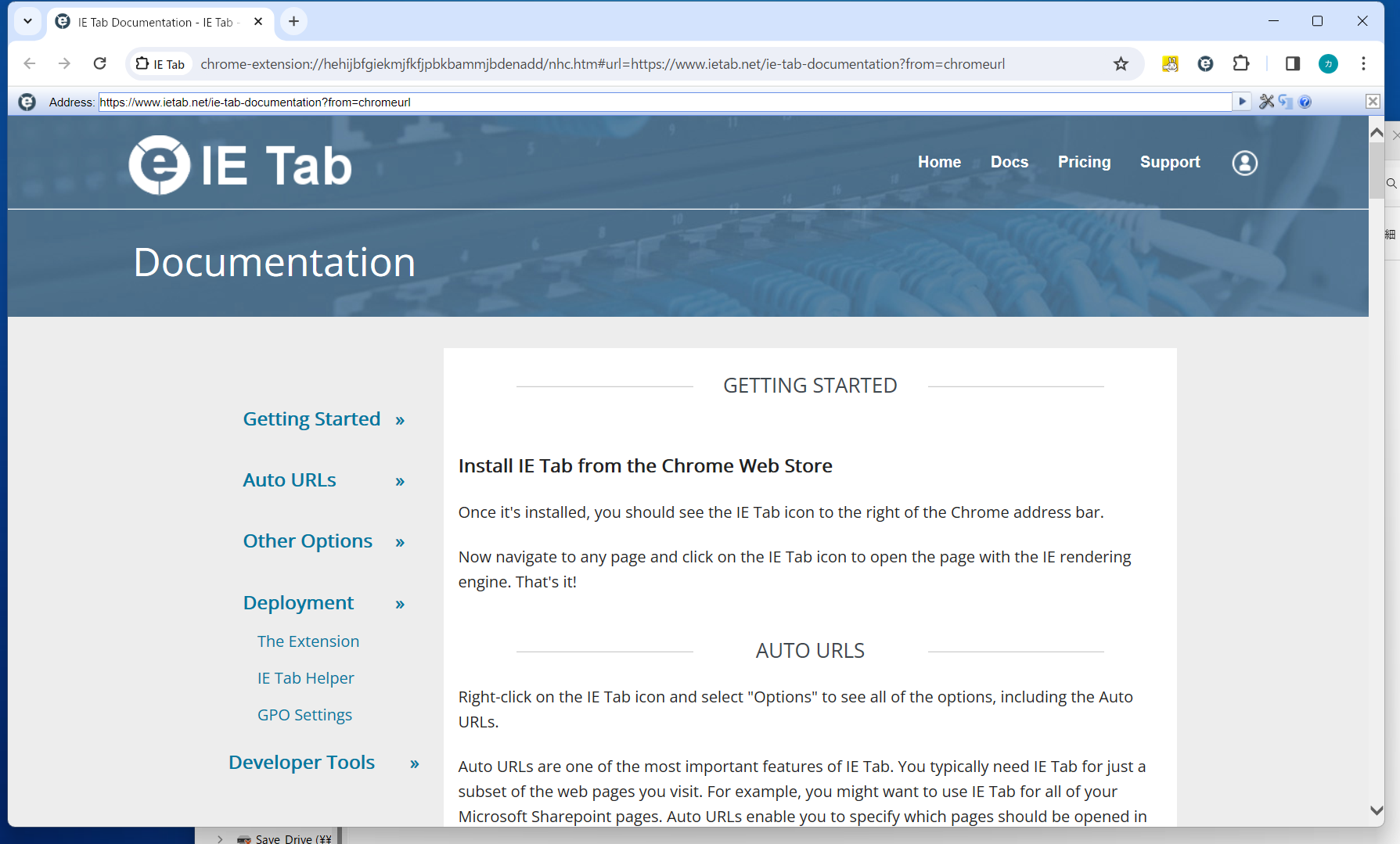Image resolution: width=1400 pixels, height=844 pixels.
Task: Open The Extension sub-link
Action: click(x=308, y=641)
